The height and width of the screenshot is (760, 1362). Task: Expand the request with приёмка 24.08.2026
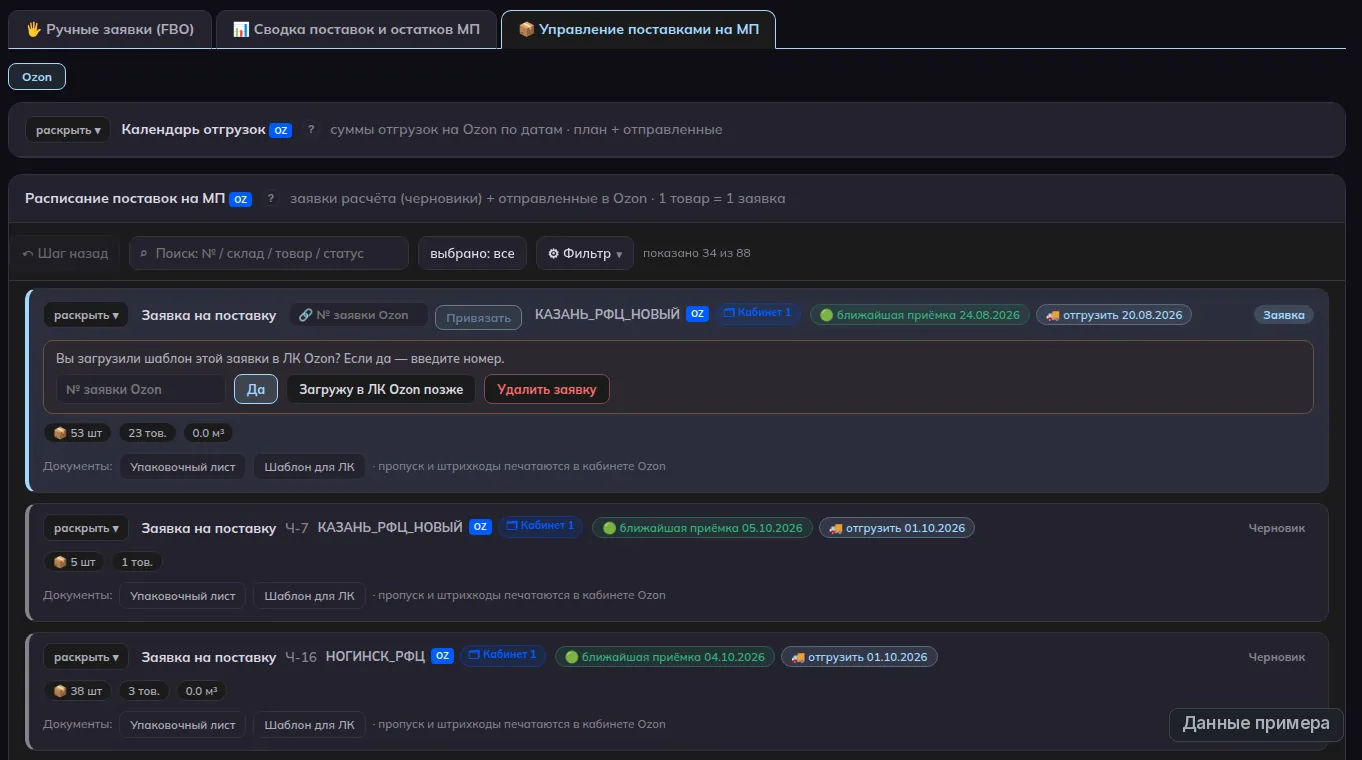pos(86,315)
